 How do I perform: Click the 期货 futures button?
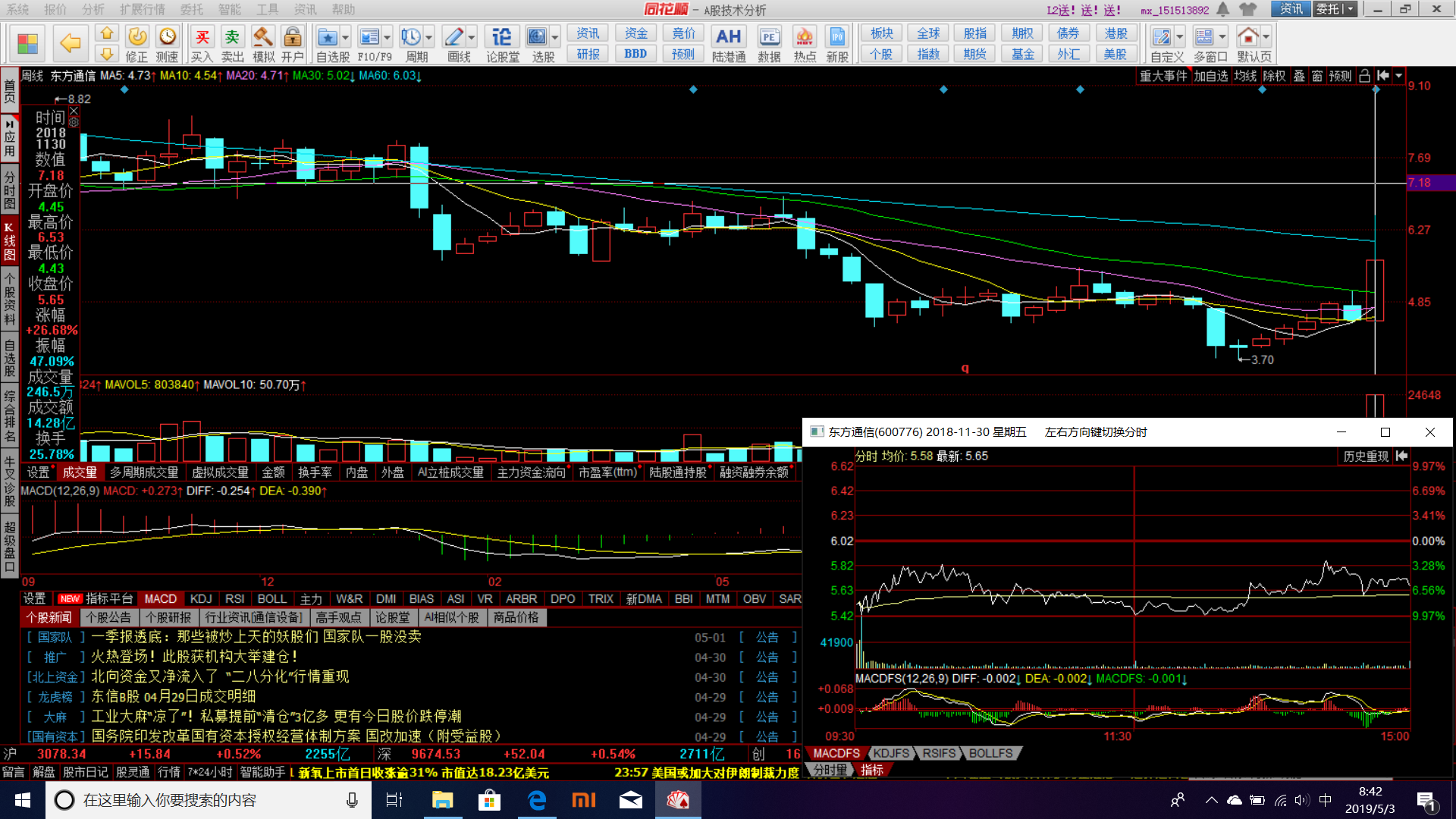click(975, 54)
